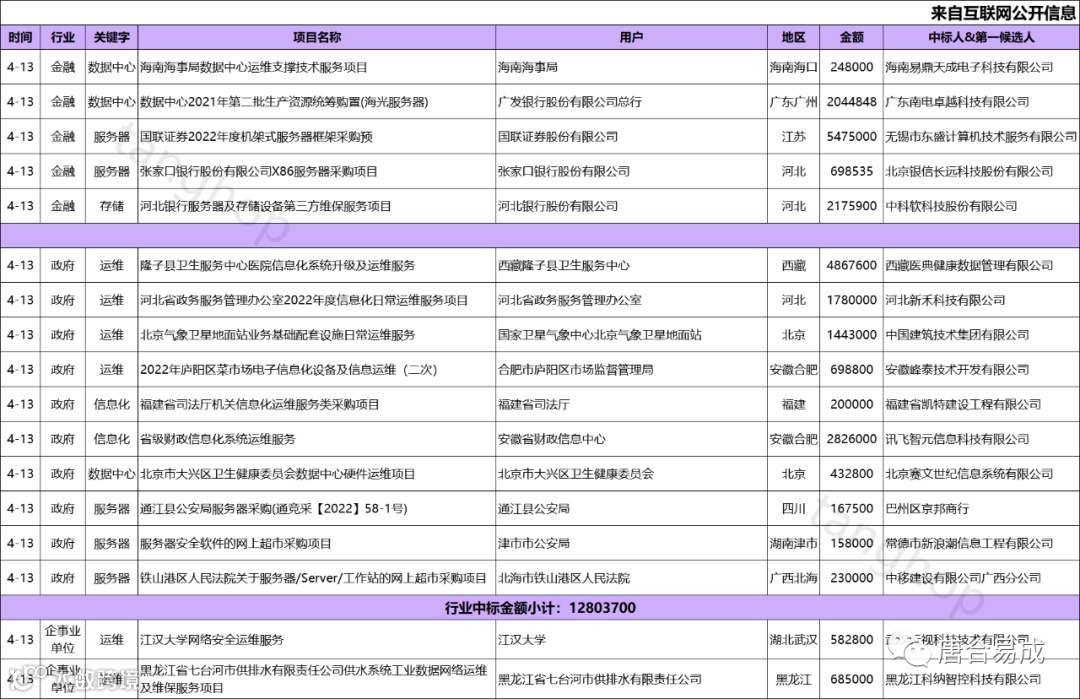Click the 关键字 column header

112,37
